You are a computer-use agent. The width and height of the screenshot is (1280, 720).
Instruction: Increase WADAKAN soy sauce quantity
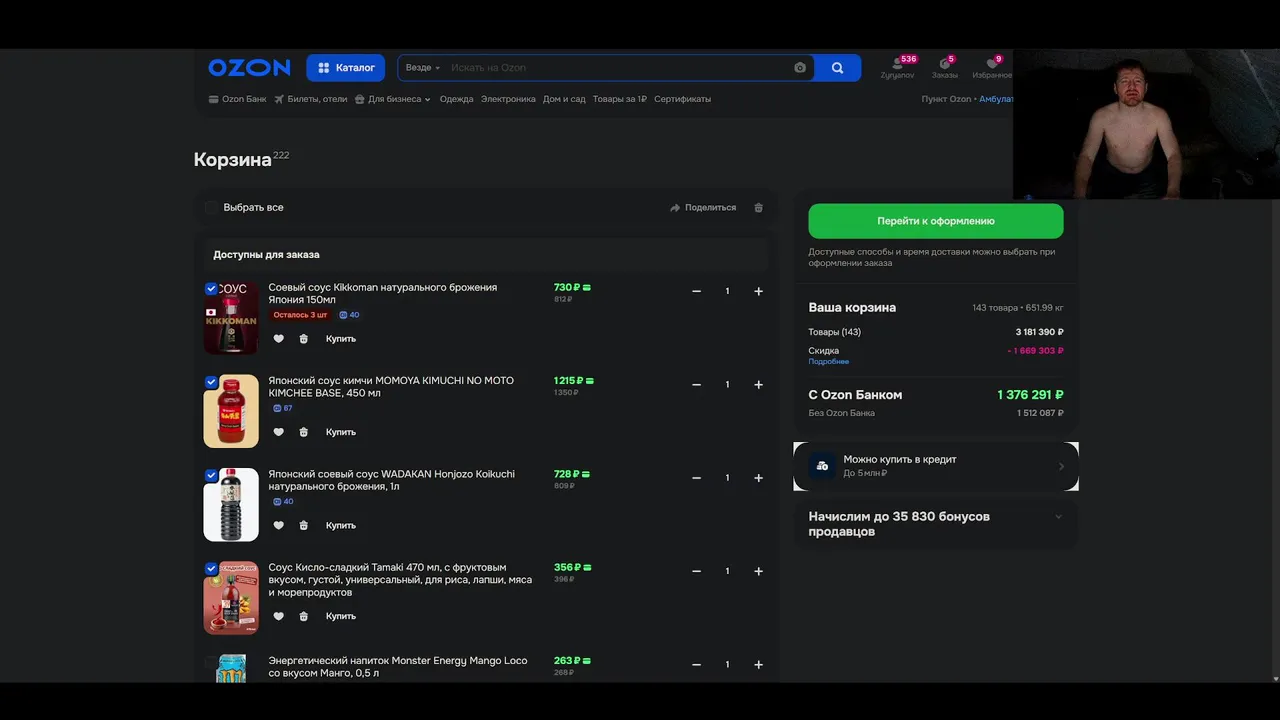(759, 478)
